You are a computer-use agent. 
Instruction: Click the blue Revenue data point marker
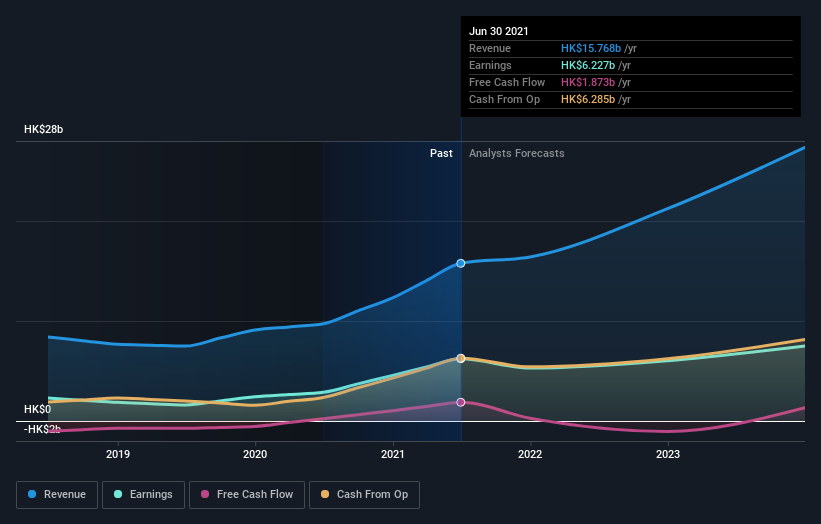(x=461, y=263)
